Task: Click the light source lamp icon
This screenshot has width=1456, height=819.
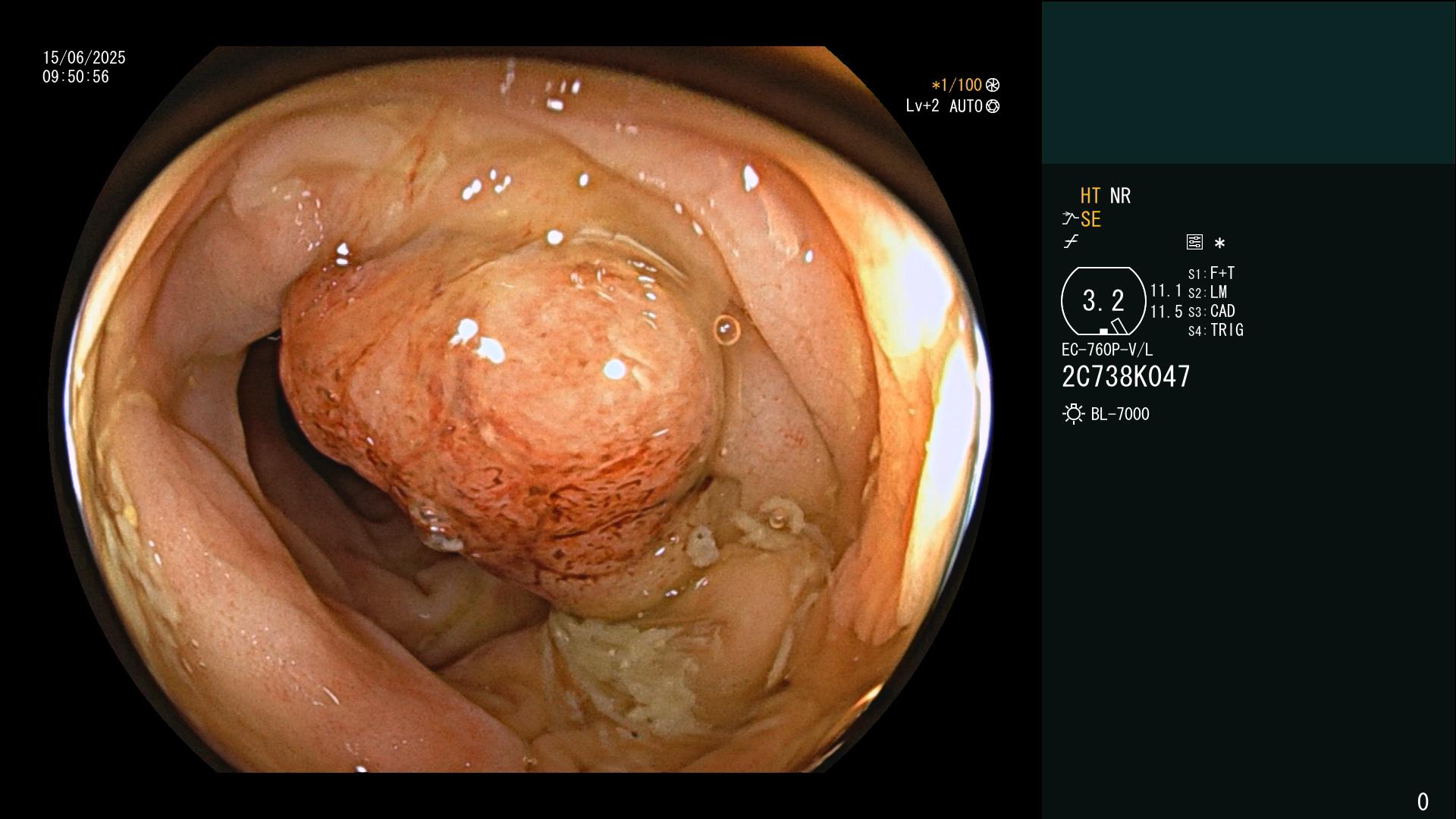Action: click(x=1073, y=414)
